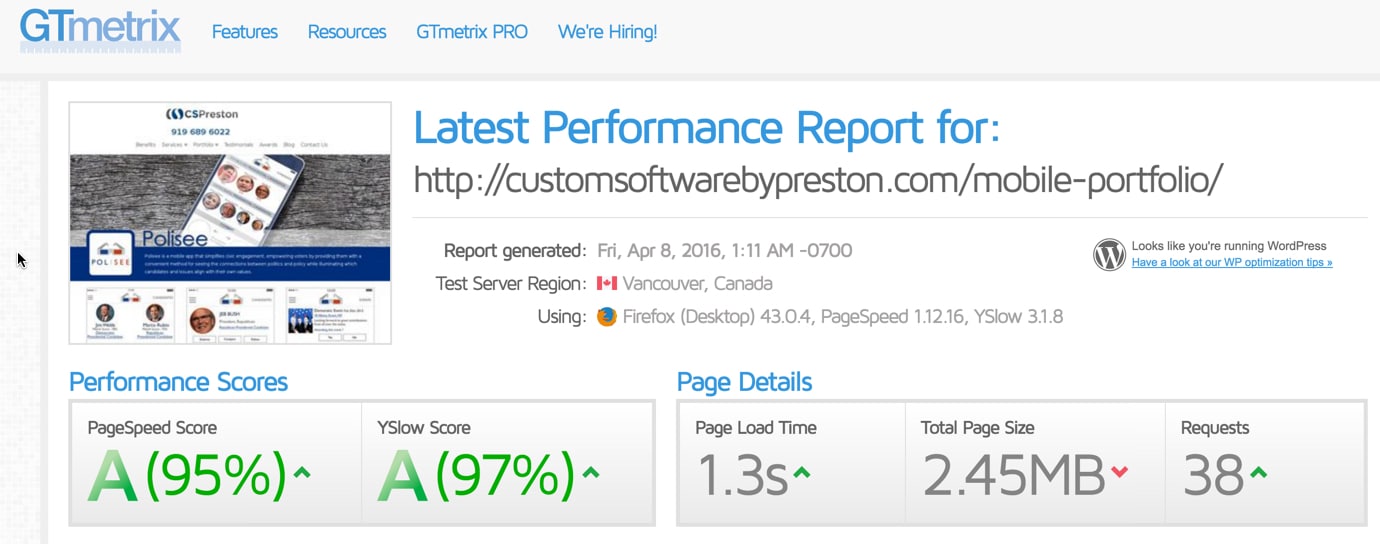Viewport: 1380px width, 544px height.
Task: Click the PageSpeed Score A (95%) value
Action: click(187, 476)
